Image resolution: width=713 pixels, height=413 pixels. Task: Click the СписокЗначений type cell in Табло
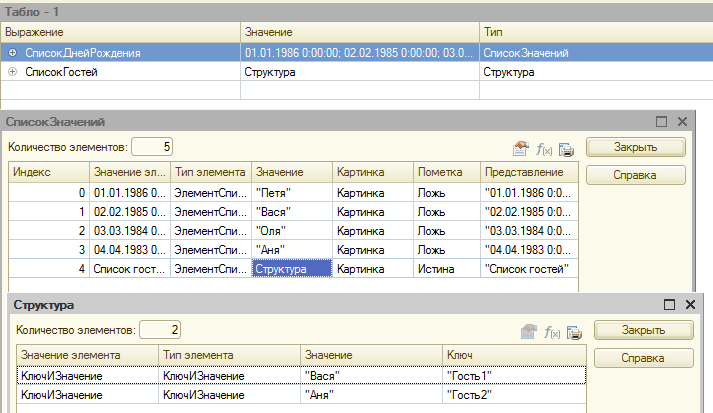(x=596, y=53)
